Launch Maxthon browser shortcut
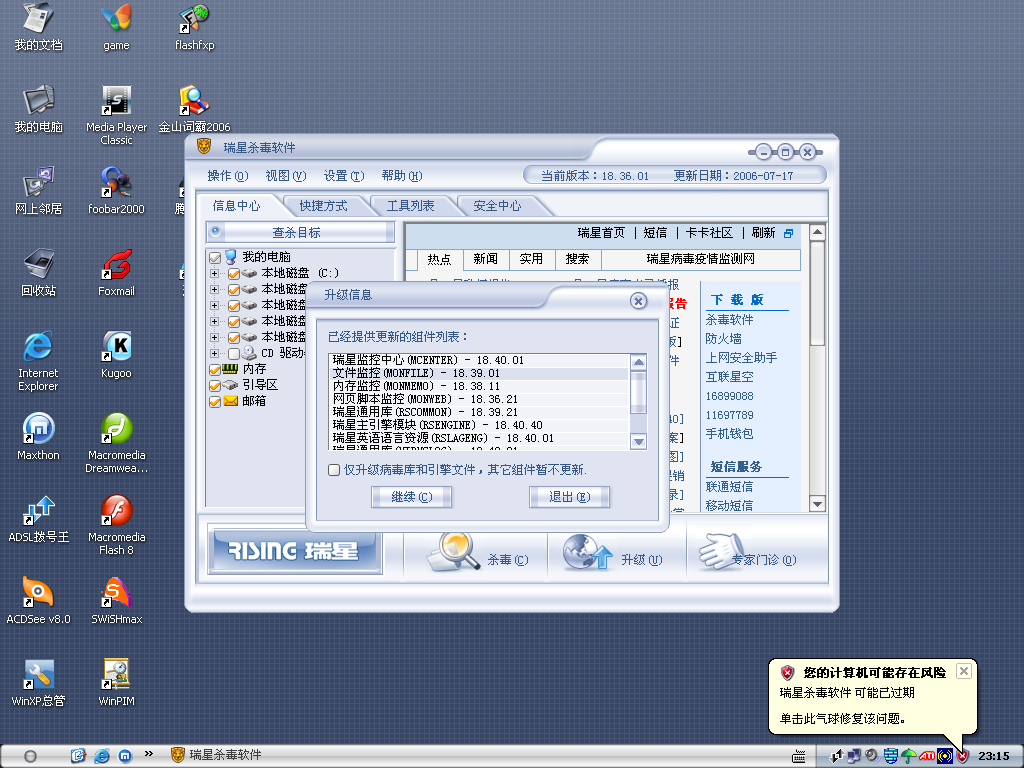 coord(39,437)
